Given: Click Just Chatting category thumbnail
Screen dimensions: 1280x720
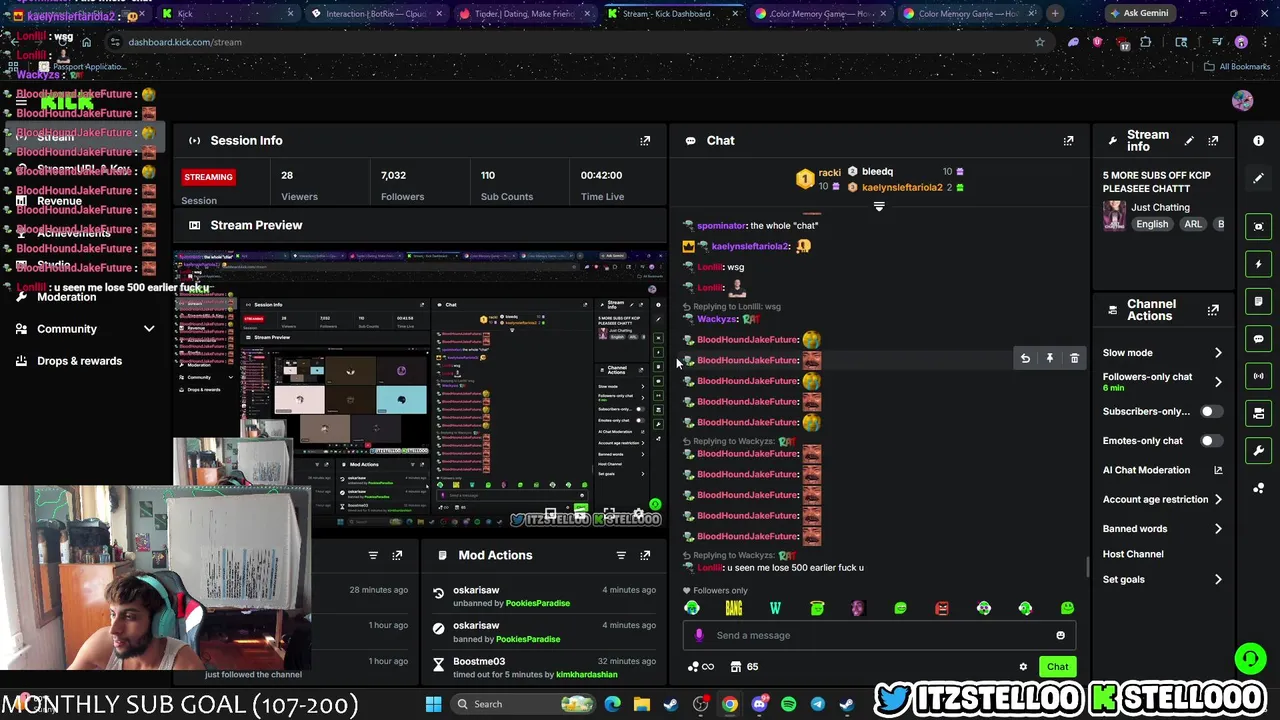Looking at the screenshot, I should coord(1114,215).
